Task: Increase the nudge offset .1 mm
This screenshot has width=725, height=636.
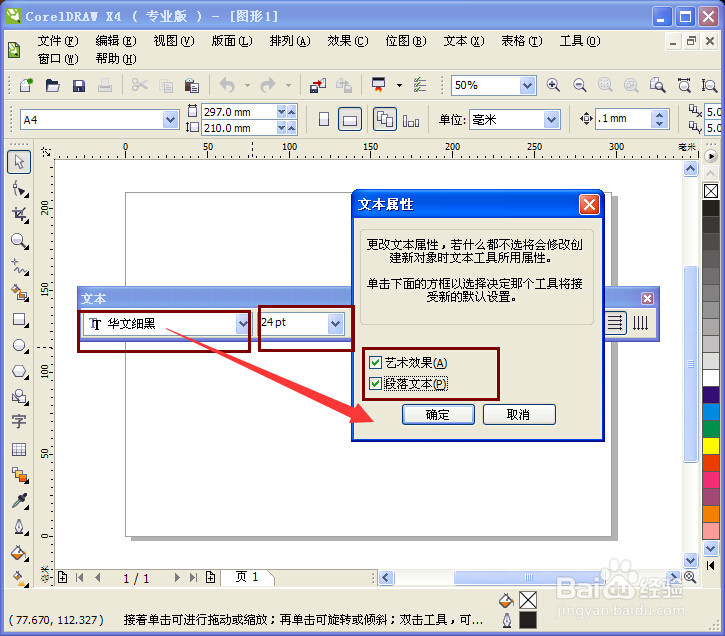Action: click(x=660, y=115)
